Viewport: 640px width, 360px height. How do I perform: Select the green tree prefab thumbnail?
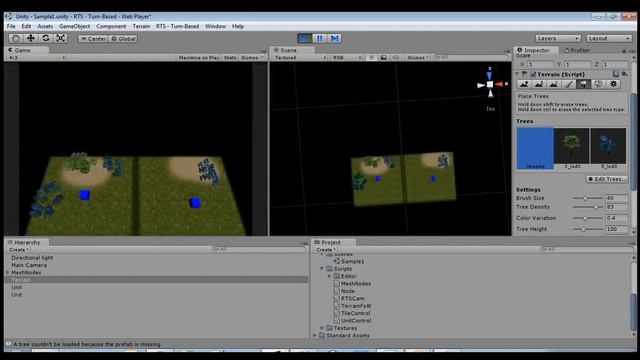coord(571,148)
